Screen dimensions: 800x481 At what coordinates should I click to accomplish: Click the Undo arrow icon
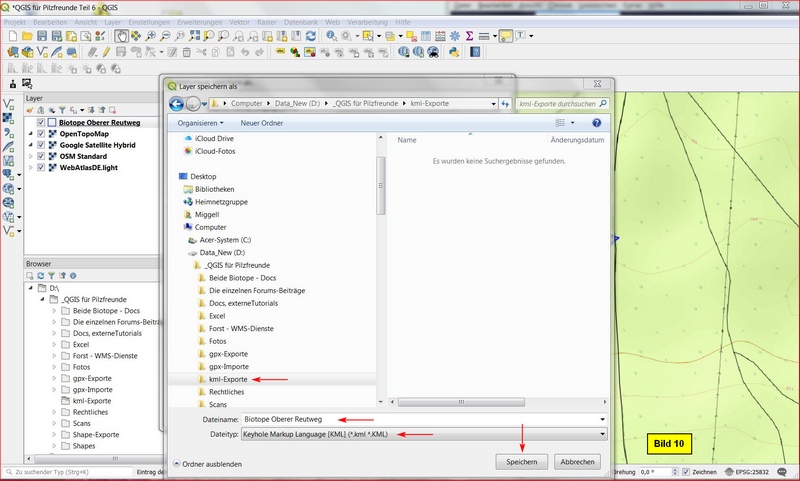(x=245, y=52)
